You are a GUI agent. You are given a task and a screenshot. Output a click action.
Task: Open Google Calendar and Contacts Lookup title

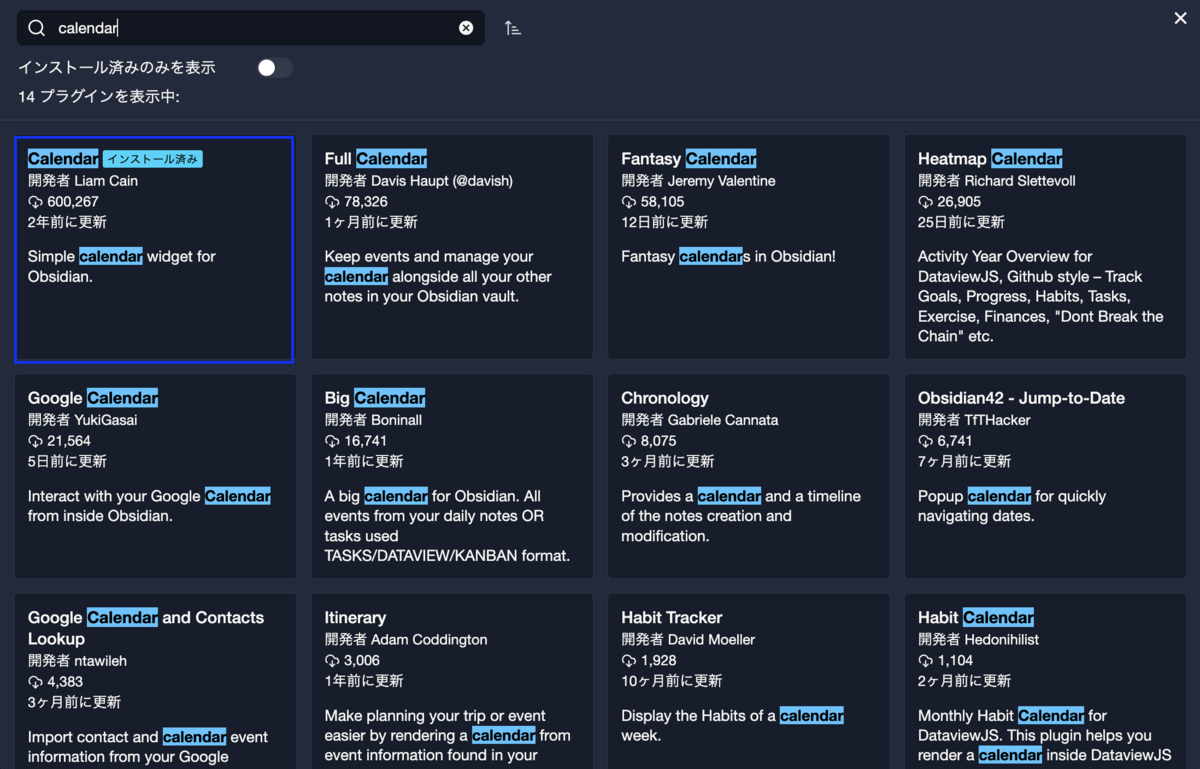(x=146, y=628)
